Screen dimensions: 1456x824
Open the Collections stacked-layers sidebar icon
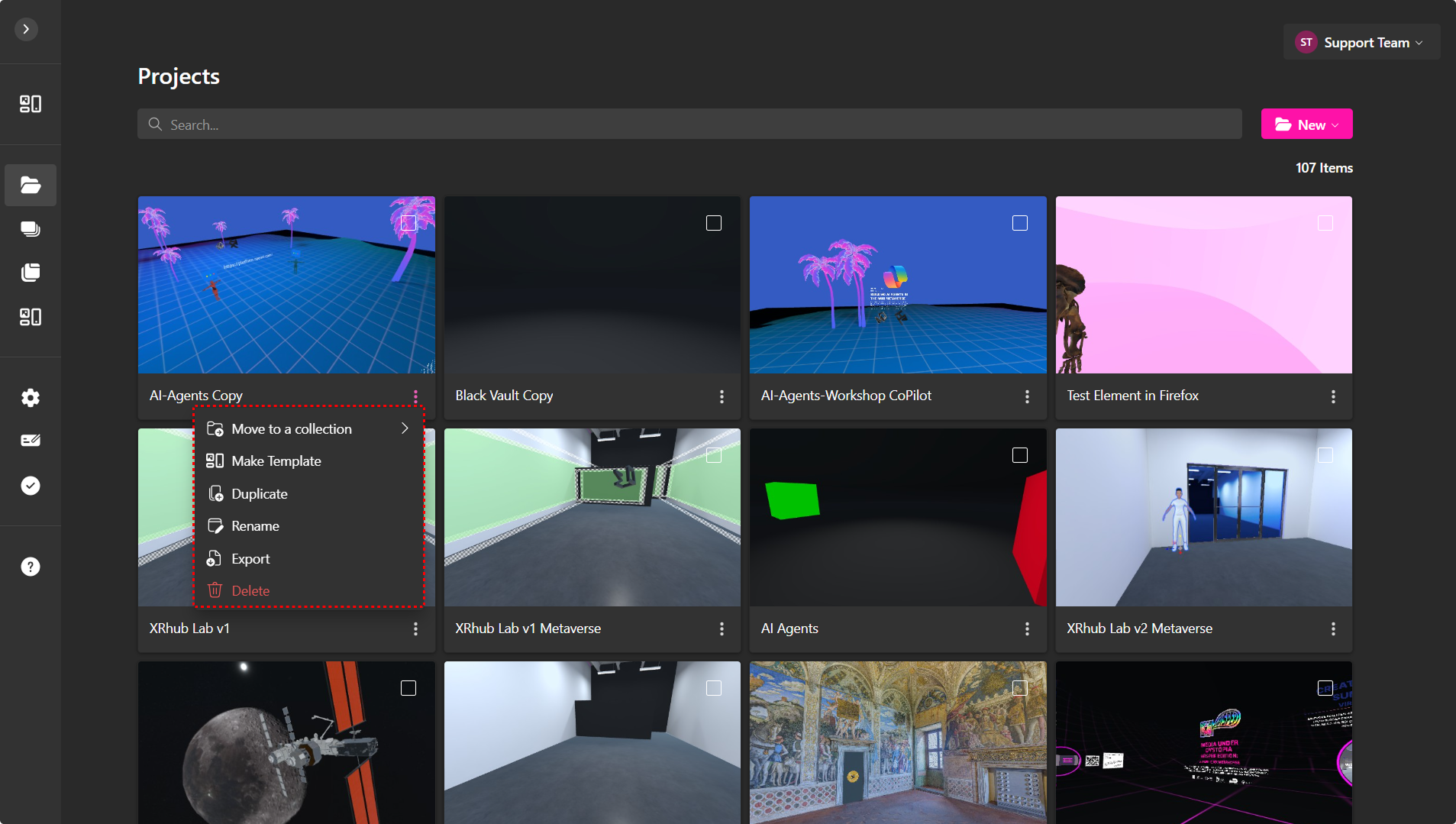[31, 228]
